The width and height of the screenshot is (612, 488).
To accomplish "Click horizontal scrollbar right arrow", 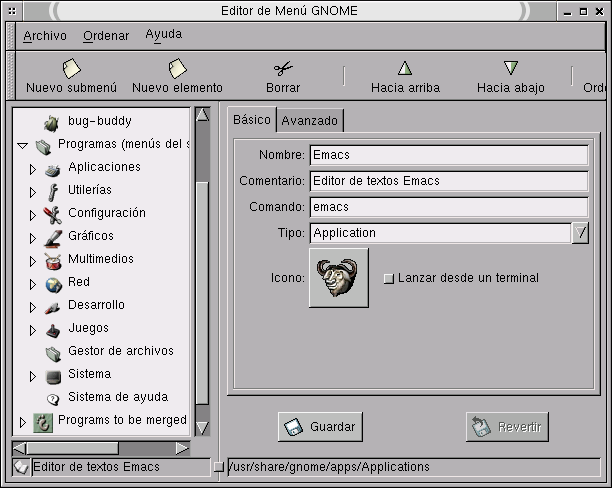I will 182,449.
